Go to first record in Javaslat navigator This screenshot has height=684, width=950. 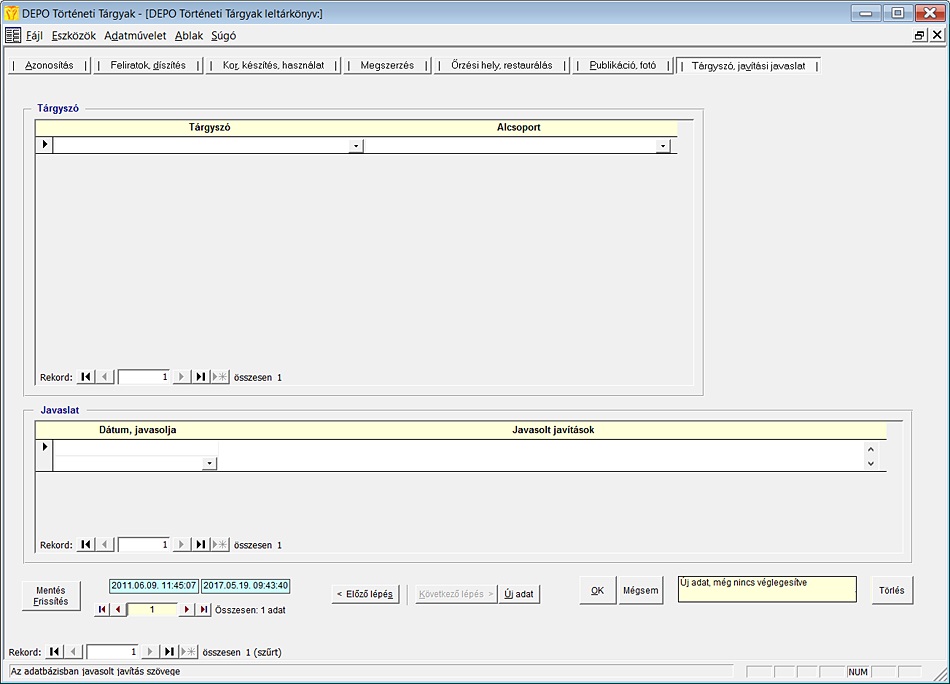(86, 545)
